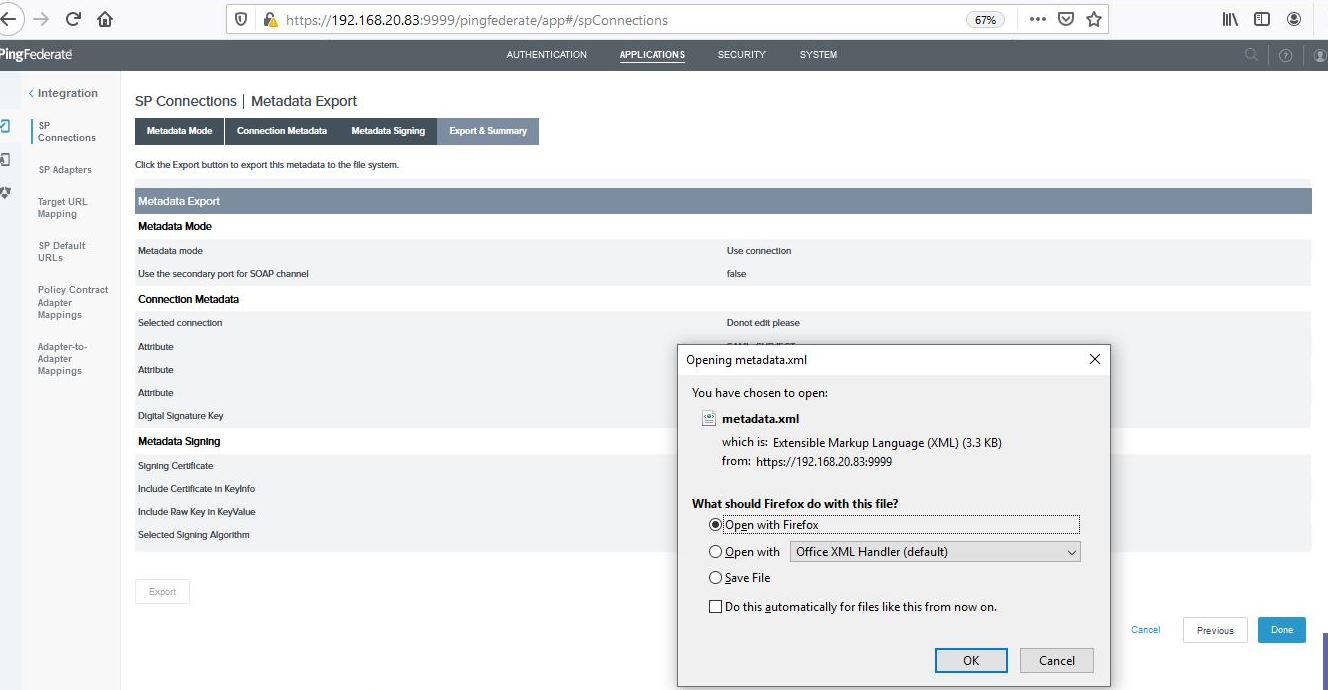Select the Export & Summary tab

488,131
